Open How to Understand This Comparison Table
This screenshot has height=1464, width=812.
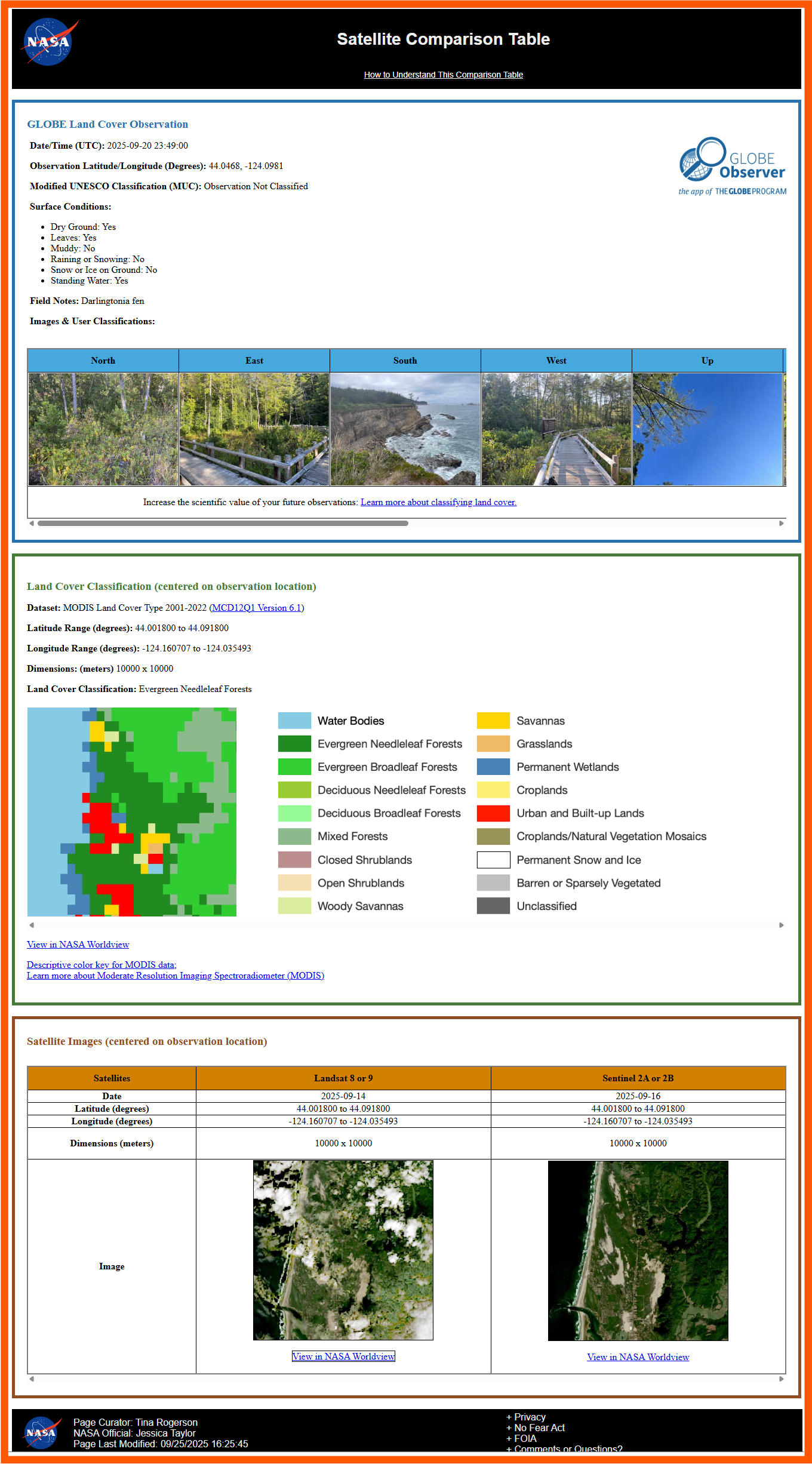pyautogui.click(x=443, y=75)
